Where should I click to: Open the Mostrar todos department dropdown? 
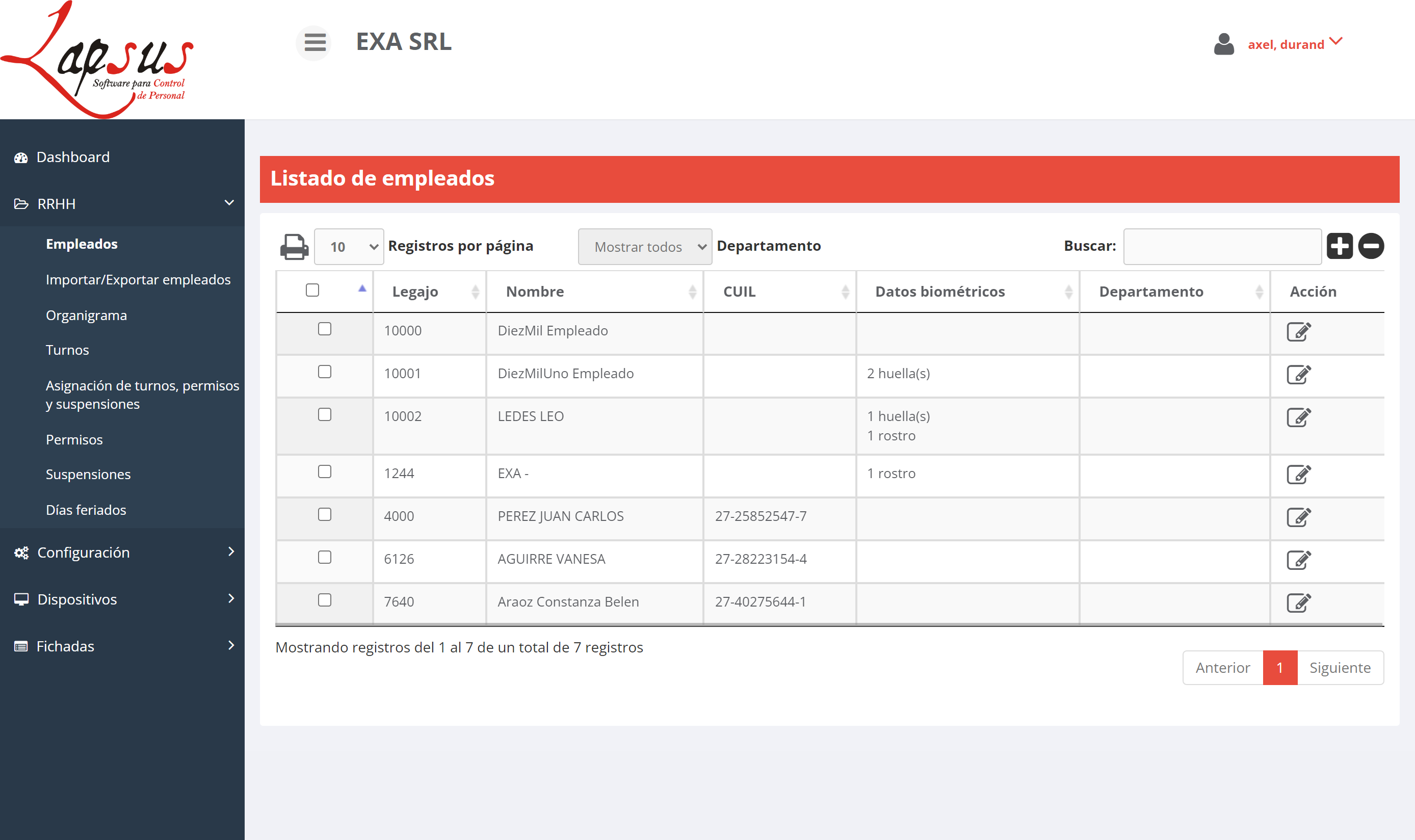[645, 247]
